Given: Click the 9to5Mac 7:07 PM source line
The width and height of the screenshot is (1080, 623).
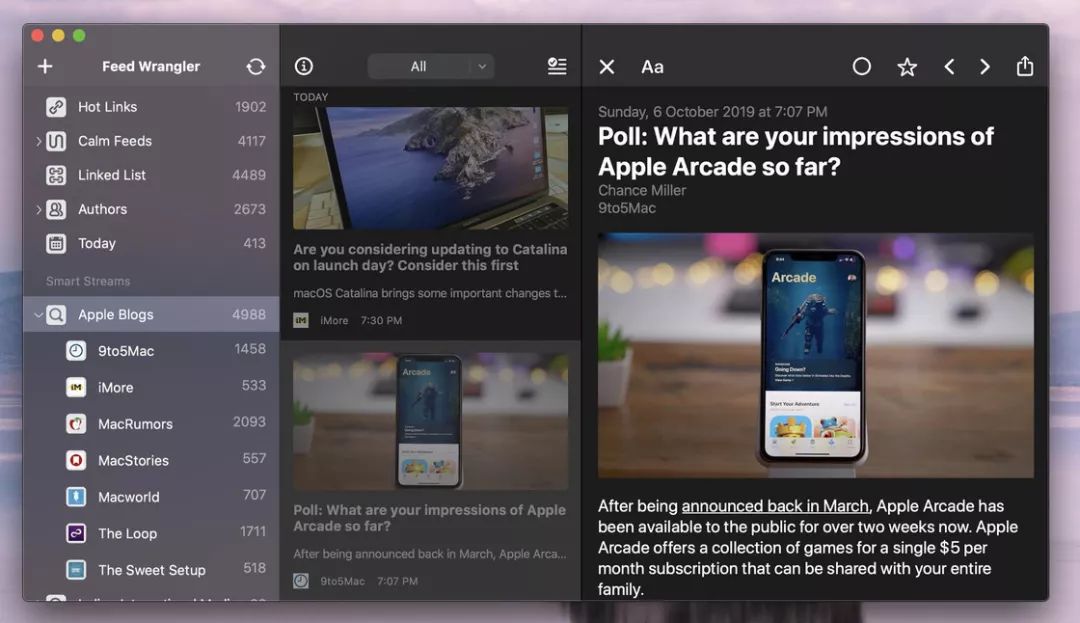Looking at the screenshot, I should pyautogui.click(x=355, y=581).
